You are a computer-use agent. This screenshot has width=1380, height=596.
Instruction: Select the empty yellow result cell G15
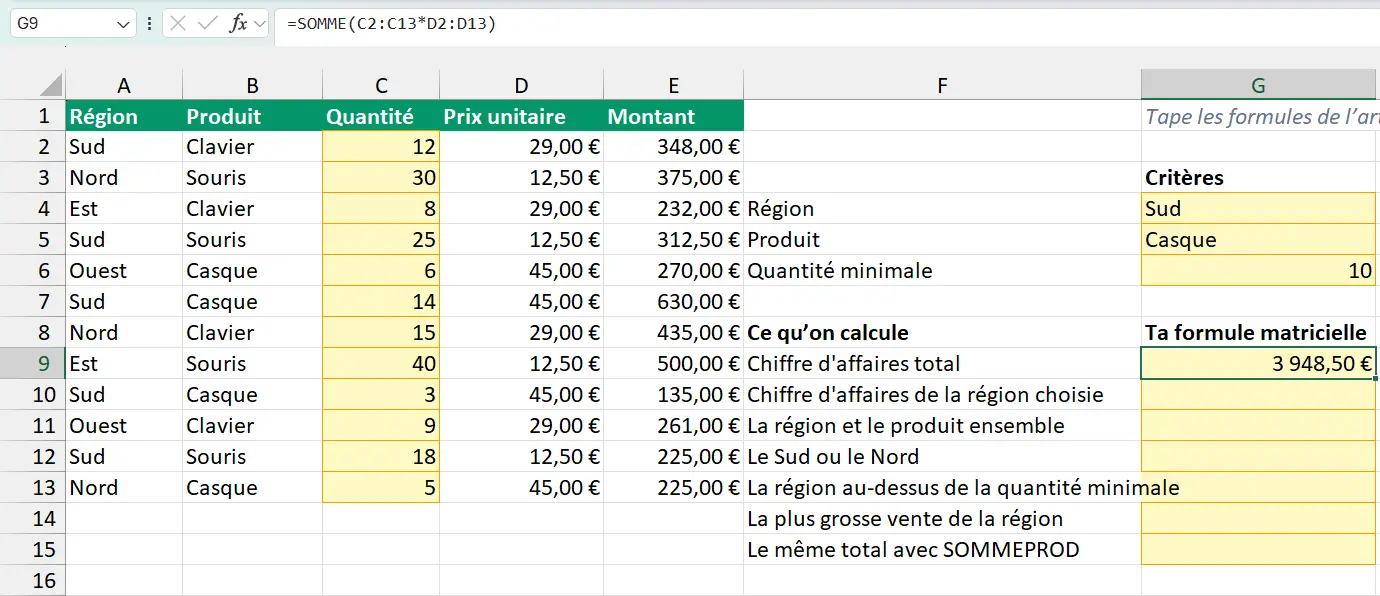(x=1259, y=550)
